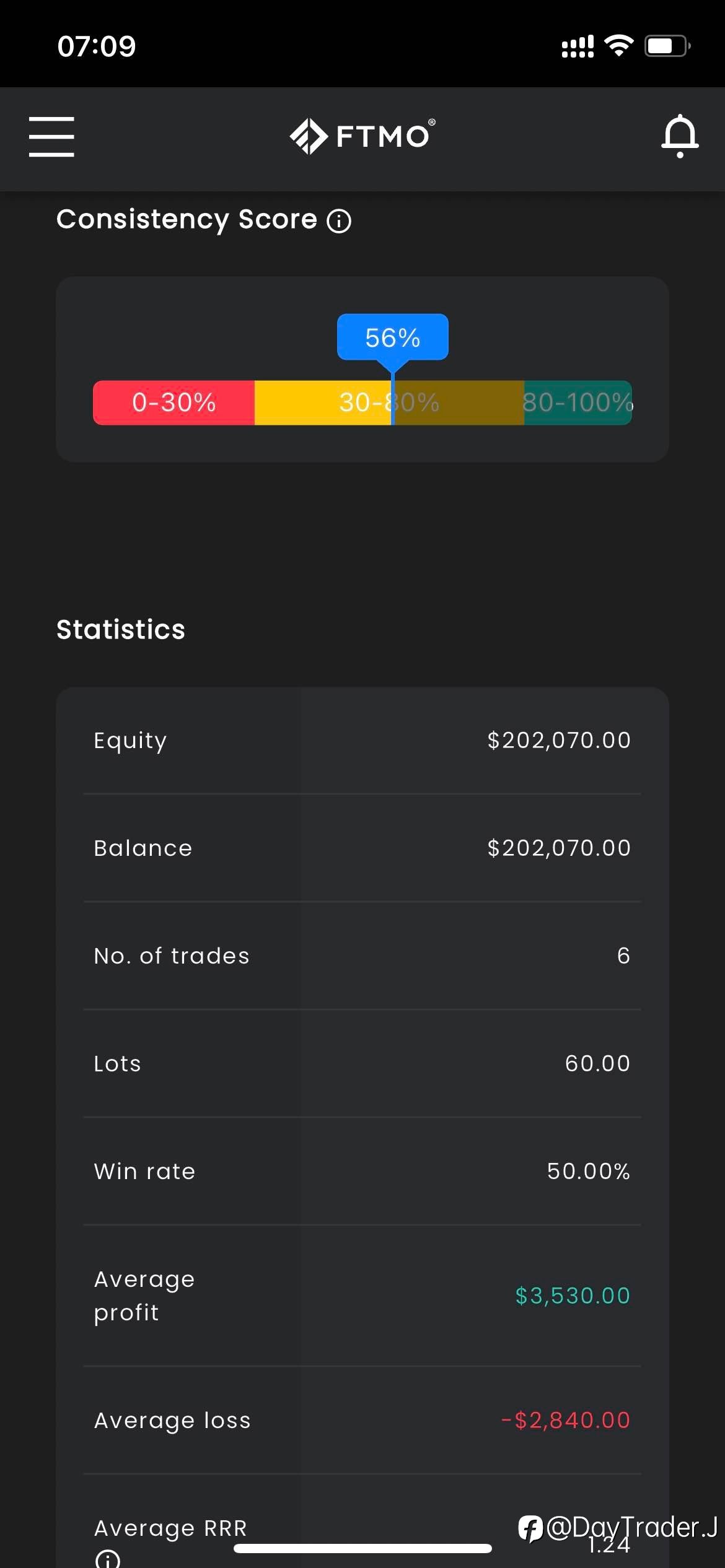Open Consistency Score info icon

click(x=339, y=221)
